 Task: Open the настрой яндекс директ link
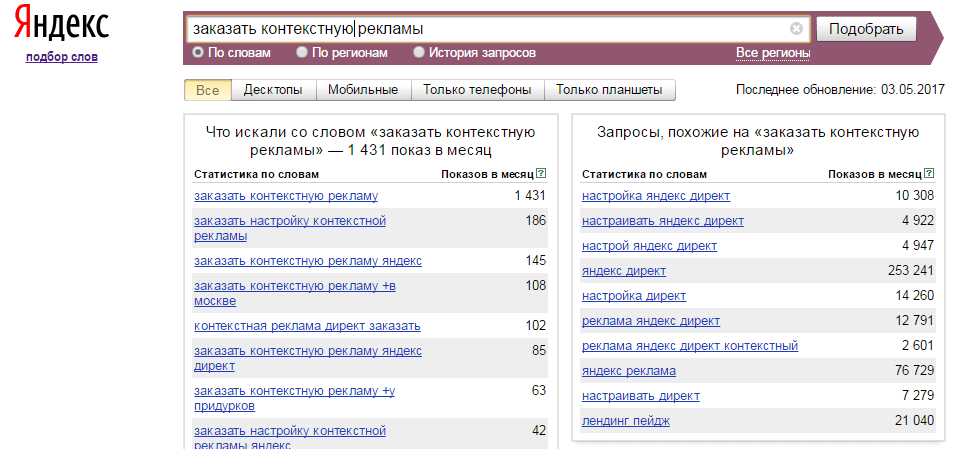click(x=650, y=246)
